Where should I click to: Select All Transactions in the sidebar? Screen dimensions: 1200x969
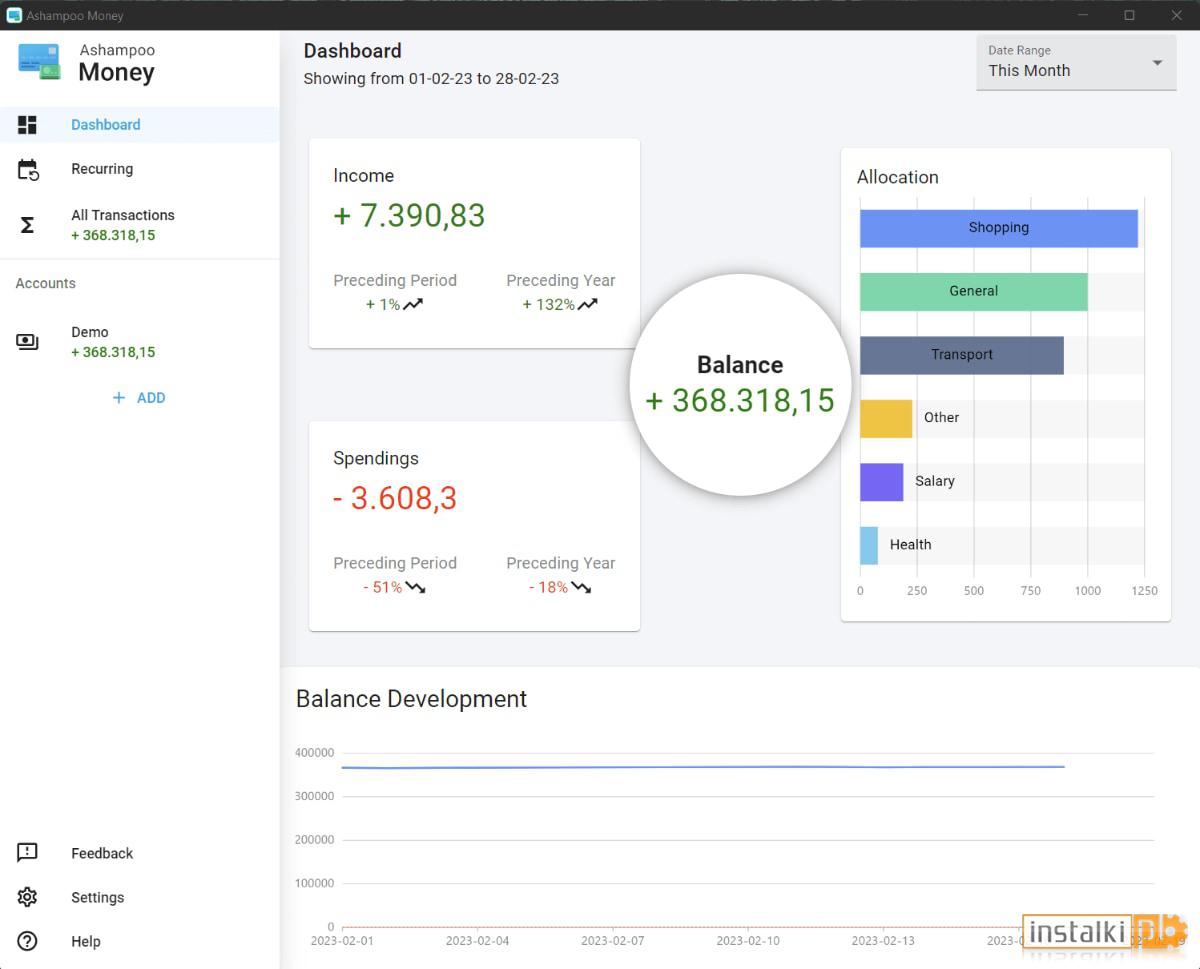point(140,225)
